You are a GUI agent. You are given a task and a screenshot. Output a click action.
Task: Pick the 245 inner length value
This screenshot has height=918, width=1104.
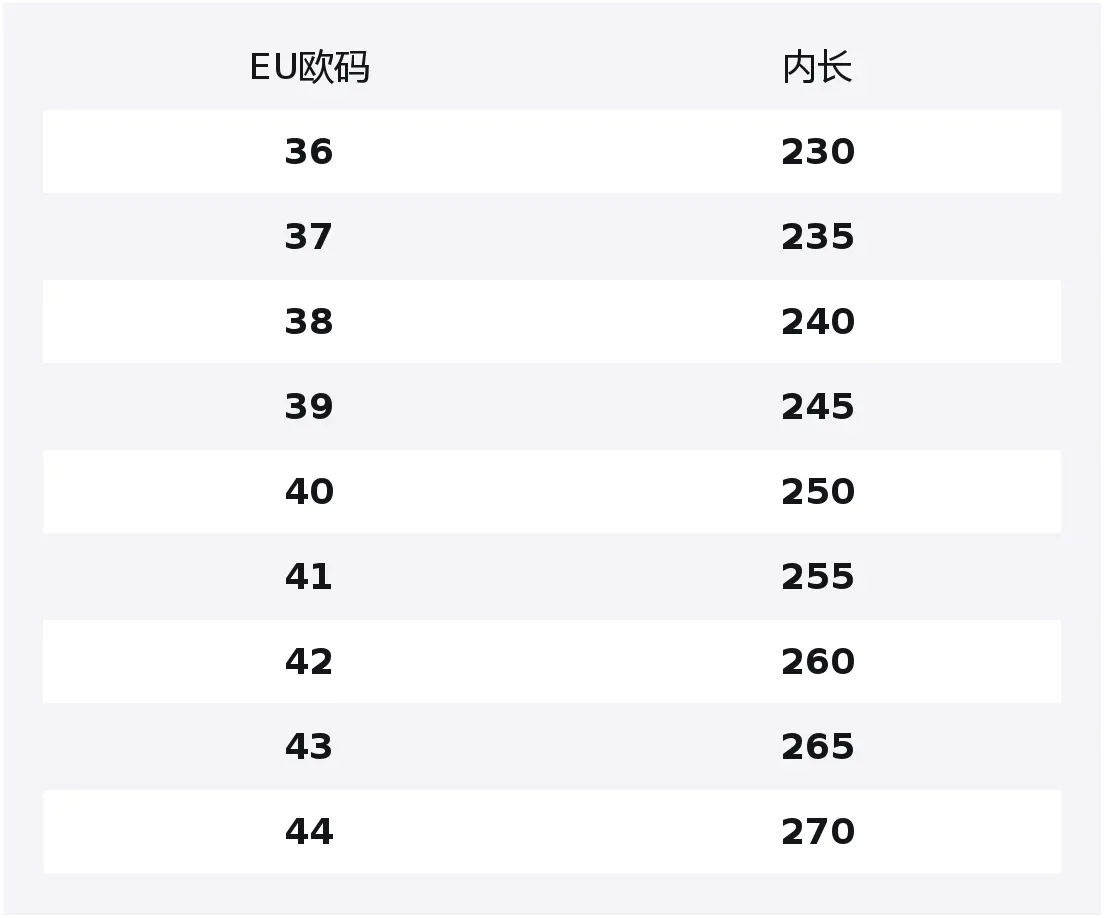(x=817, y=407)
